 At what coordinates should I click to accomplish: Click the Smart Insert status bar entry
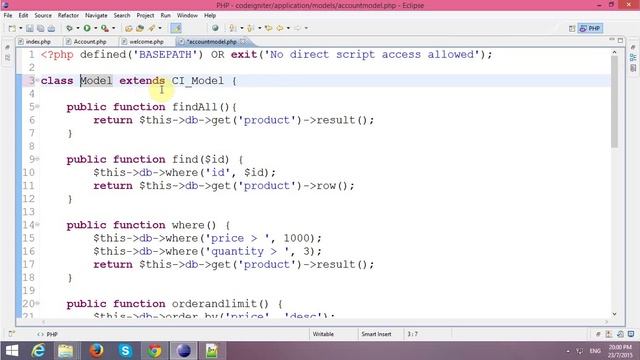(x=376, y=334)
